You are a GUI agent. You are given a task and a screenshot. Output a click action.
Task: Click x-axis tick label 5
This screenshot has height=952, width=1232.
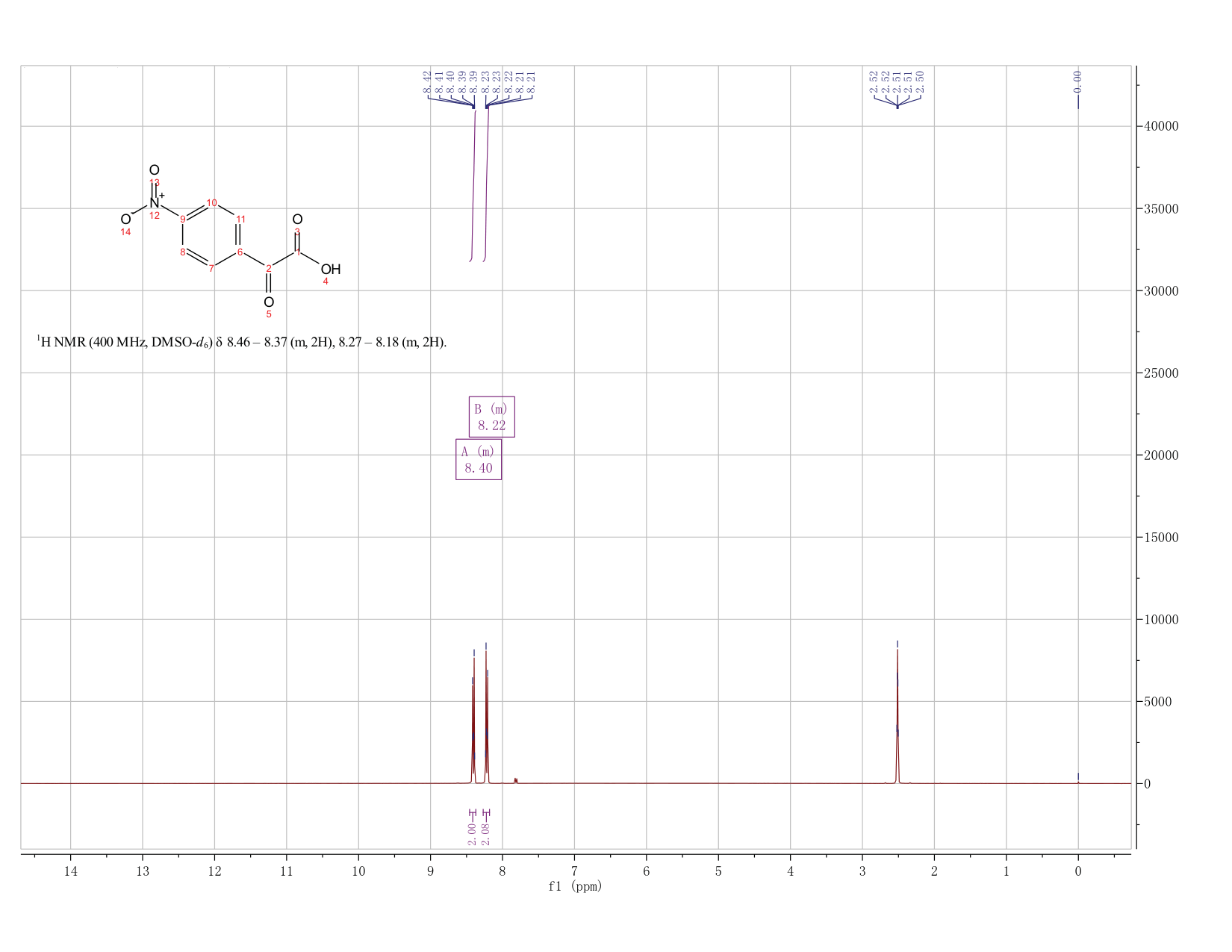(718, 871)
